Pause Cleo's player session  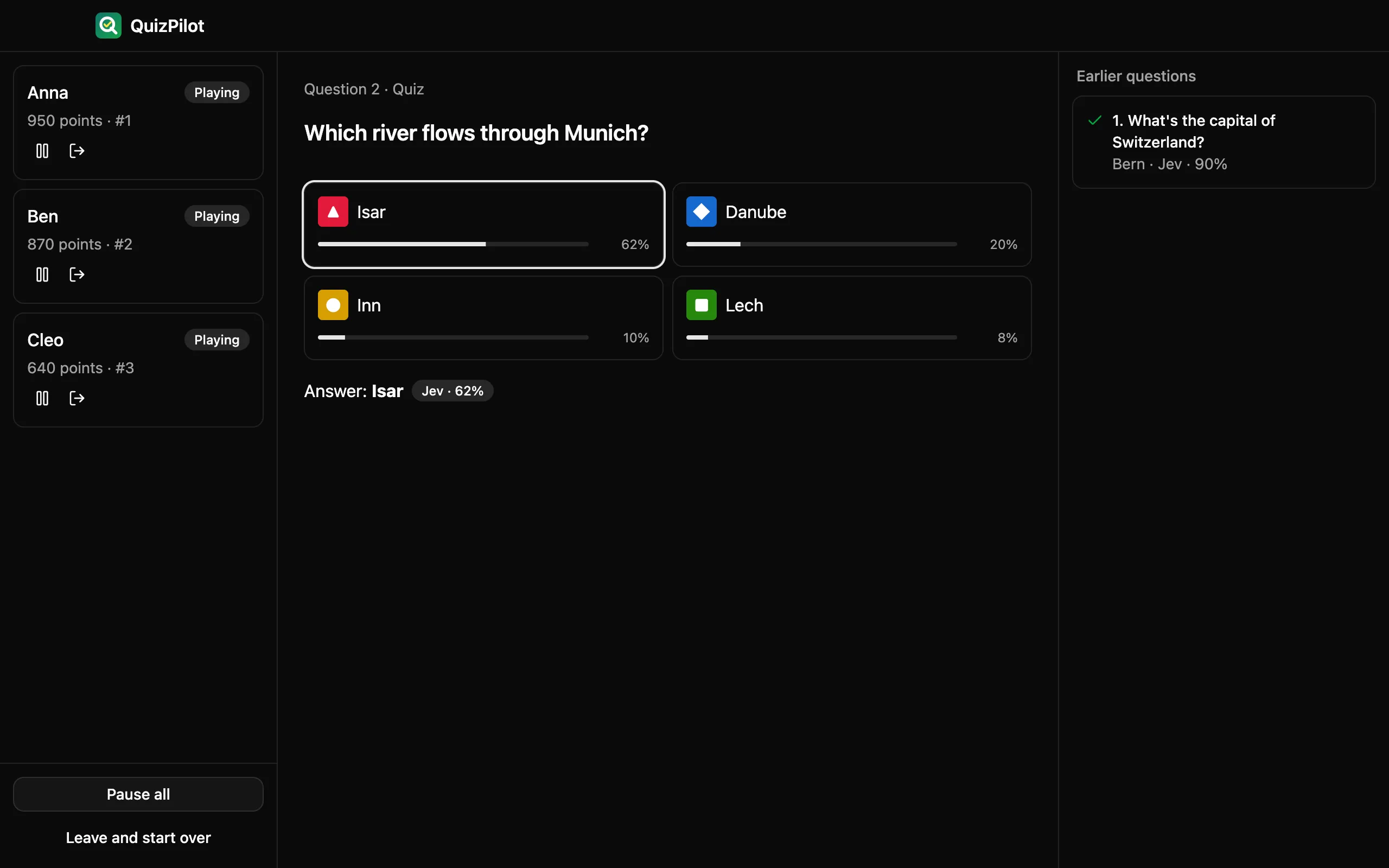[42, 398]
